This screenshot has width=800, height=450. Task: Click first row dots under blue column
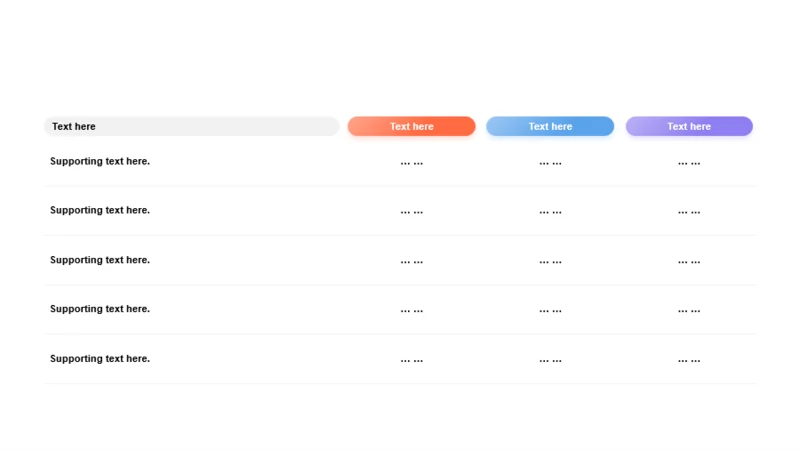point(551,164)
